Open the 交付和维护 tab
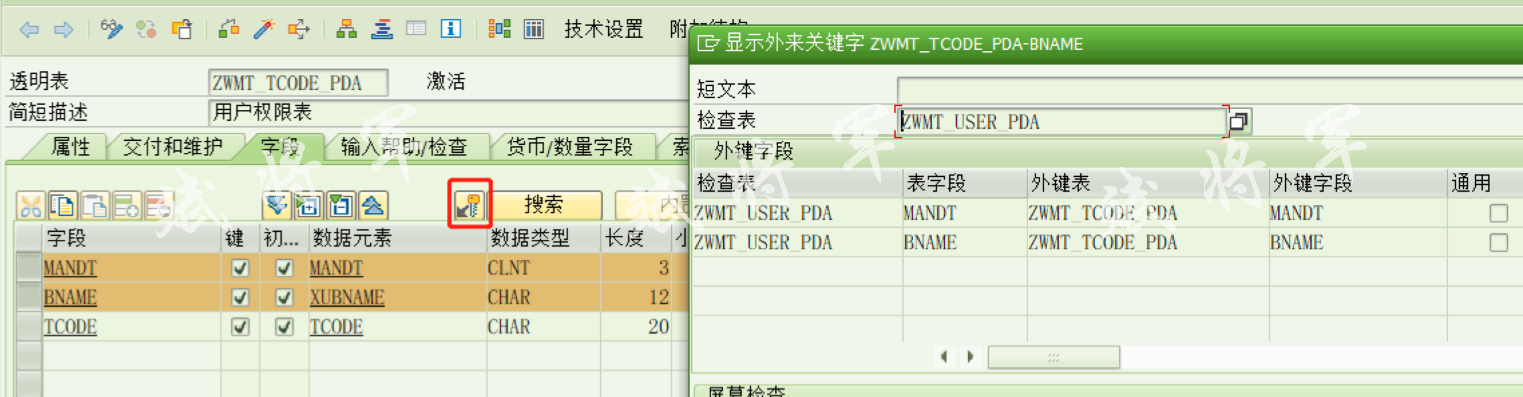The width and height of the screenshot is (1523, 397). click(172, 148)
